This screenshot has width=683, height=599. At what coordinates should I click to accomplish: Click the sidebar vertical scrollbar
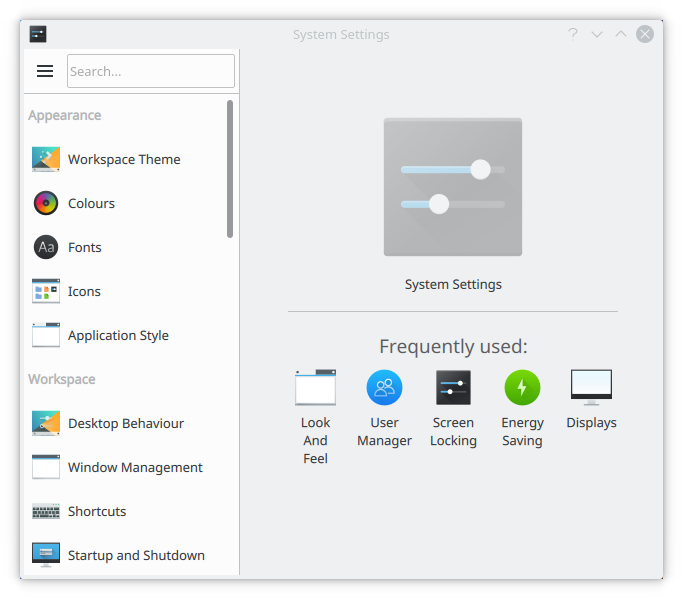pyautogui.click(x=230, y=169)
